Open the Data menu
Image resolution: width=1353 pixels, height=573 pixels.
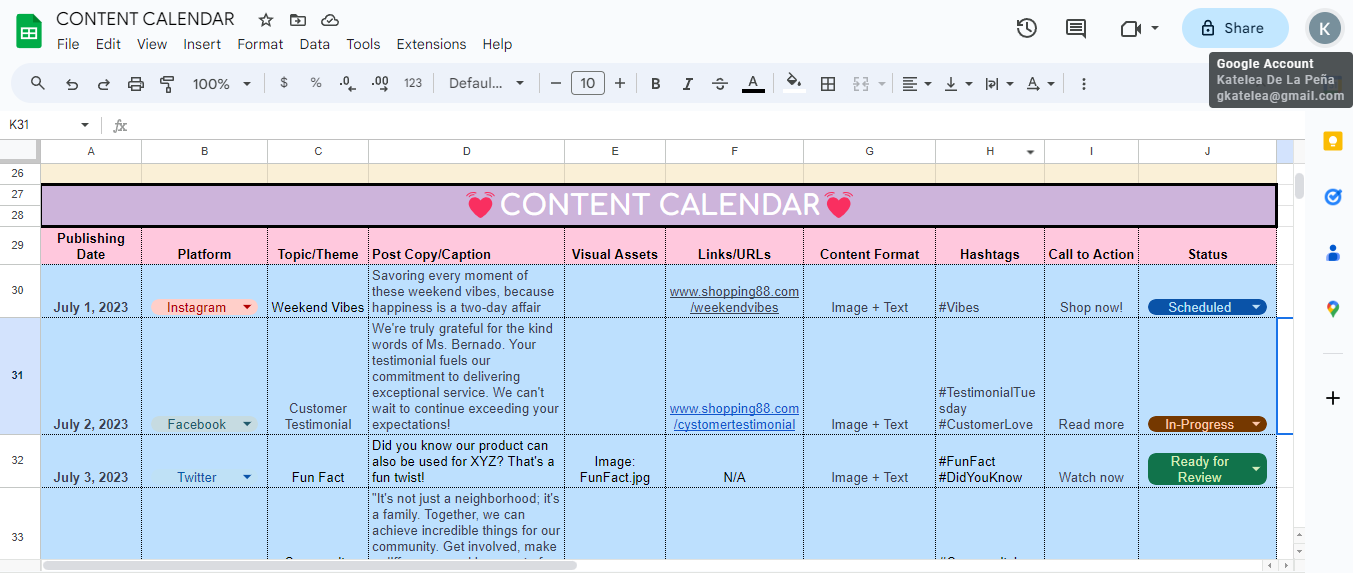(314, 44)
